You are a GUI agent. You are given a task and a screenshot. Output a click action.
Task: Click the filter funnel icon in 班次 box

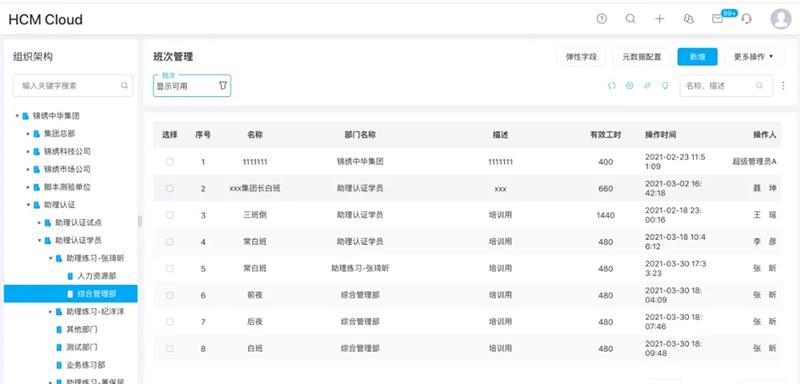[x=222, y=86]
